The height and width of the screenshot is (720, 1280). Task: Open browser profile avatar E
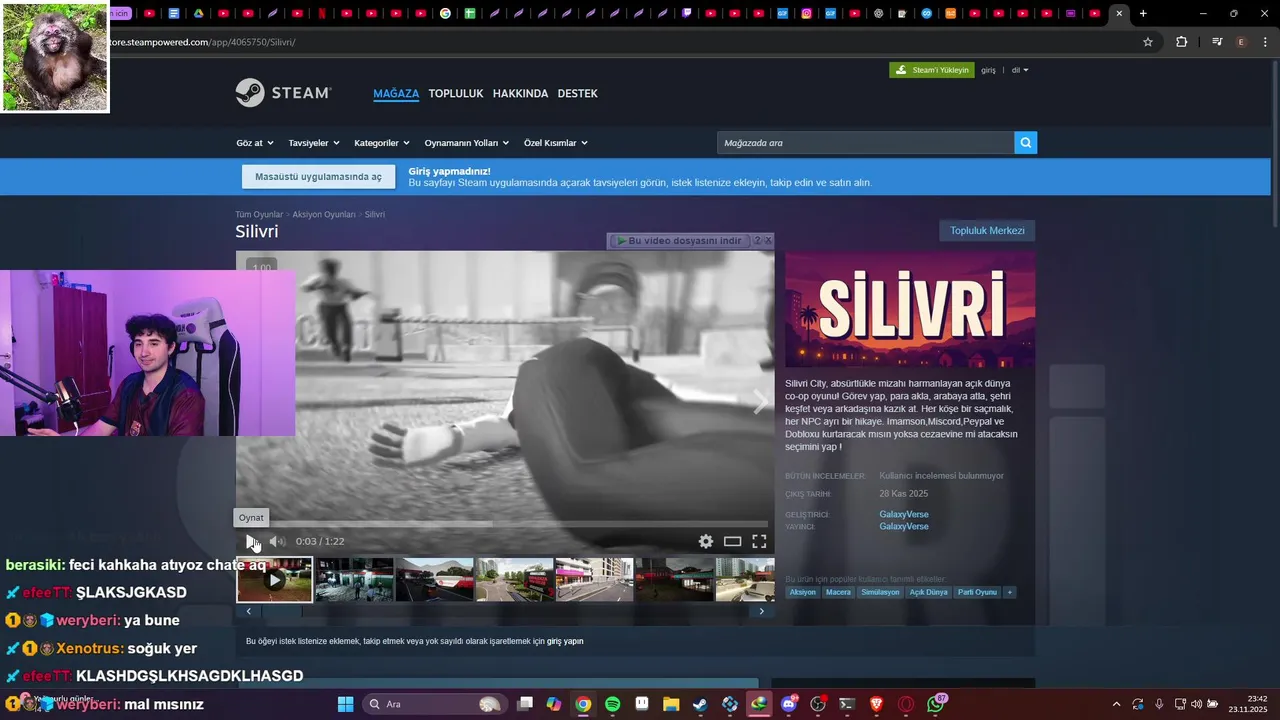click(x=1242, y=42)
